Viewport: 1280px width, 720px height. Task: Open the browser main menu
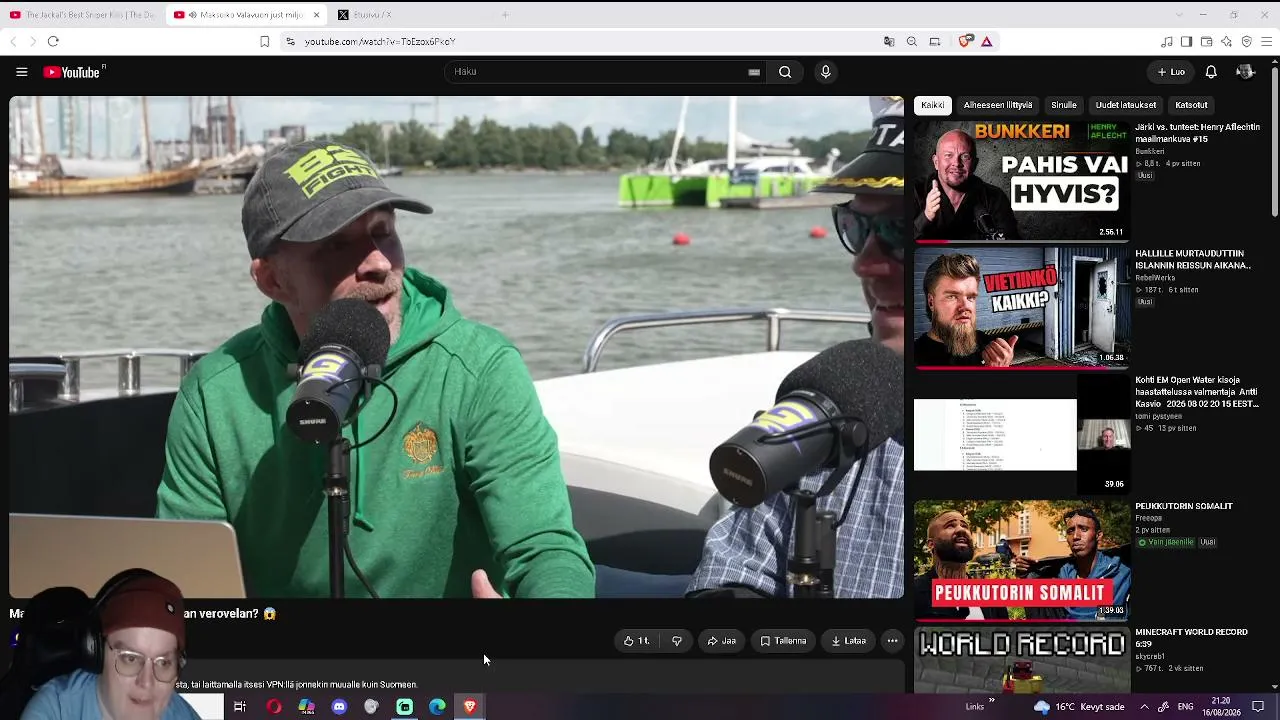[1266, 41]
